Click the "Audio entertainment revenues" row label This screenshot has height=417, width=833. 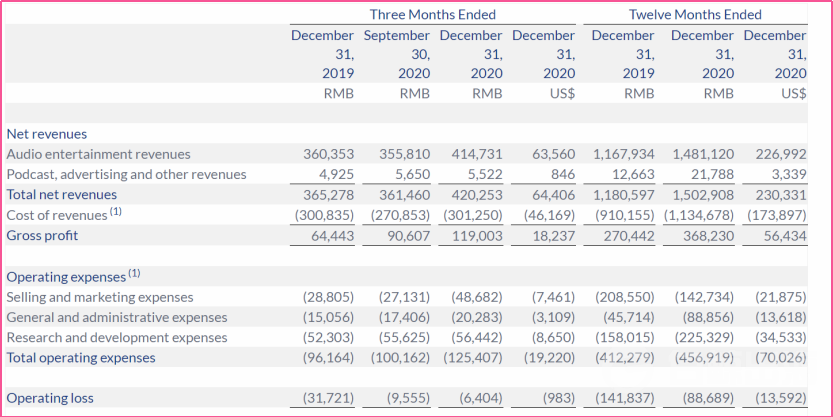(x=98, y=154)
